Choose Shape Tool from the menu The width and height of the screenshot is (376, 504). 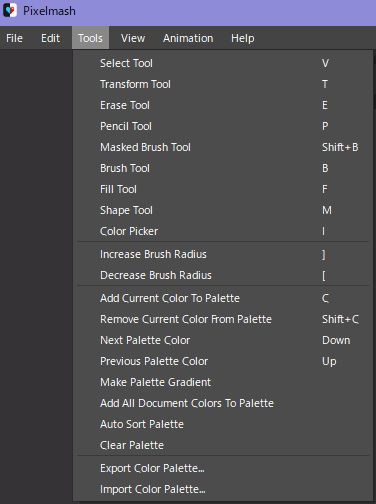click(223, 210)
